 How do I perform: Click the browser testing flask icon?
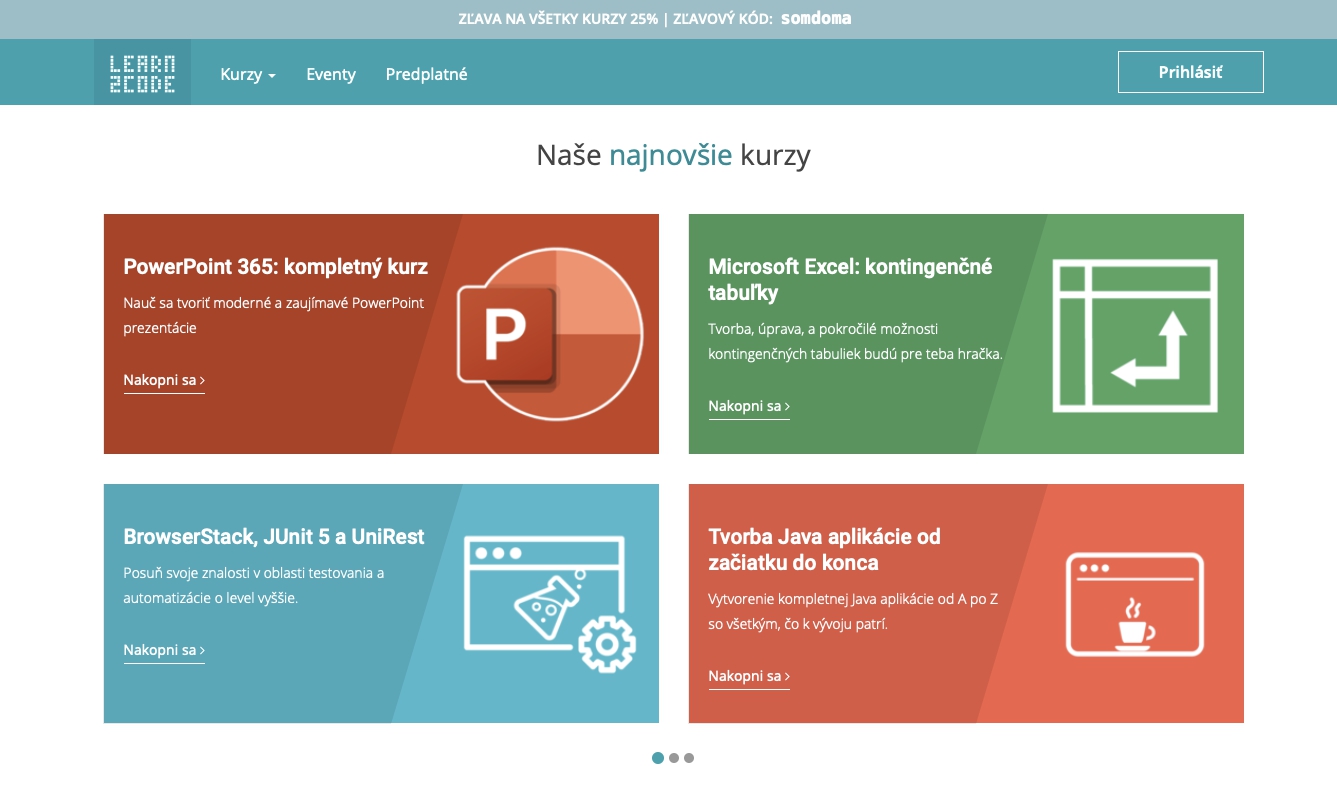tap(550, 603)
